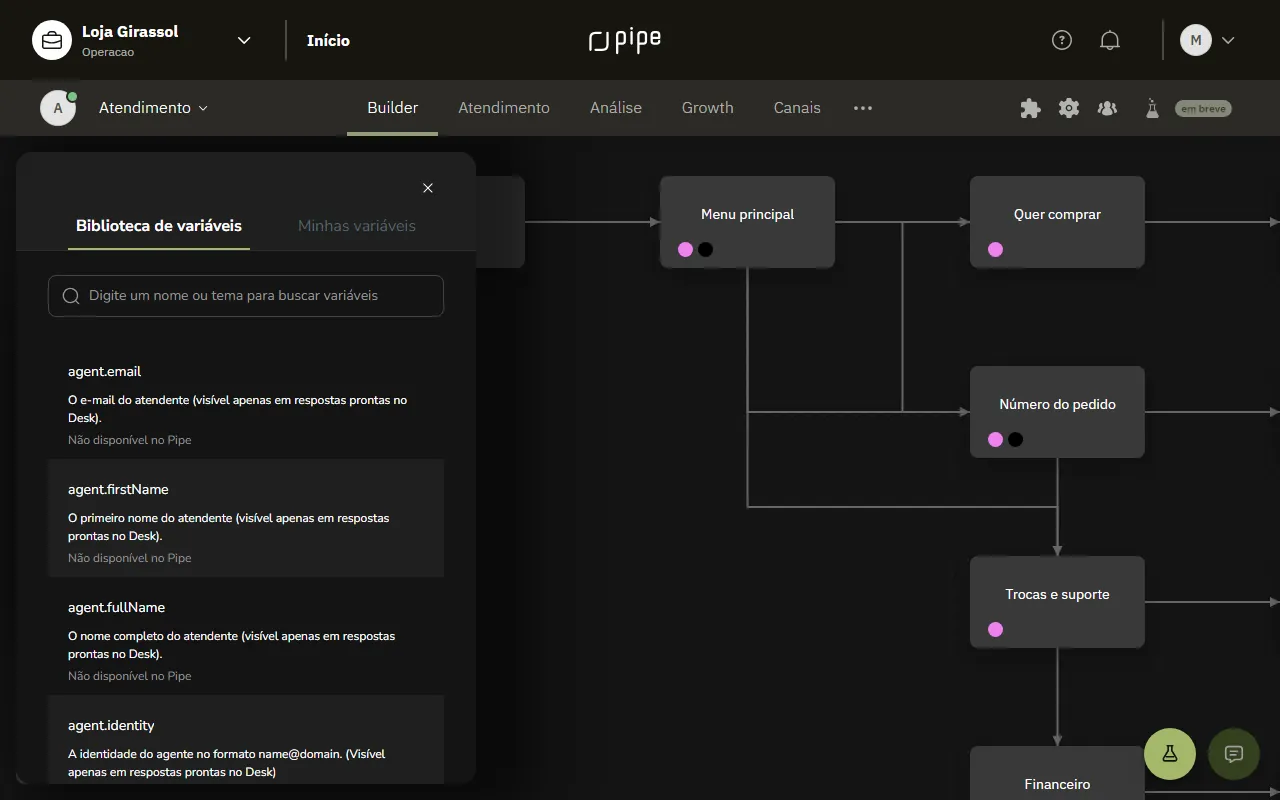Viewport: 1280px width, 800px height.
Task: Open team members icon
Action: pyautogui.click(x=1107, y=108)
